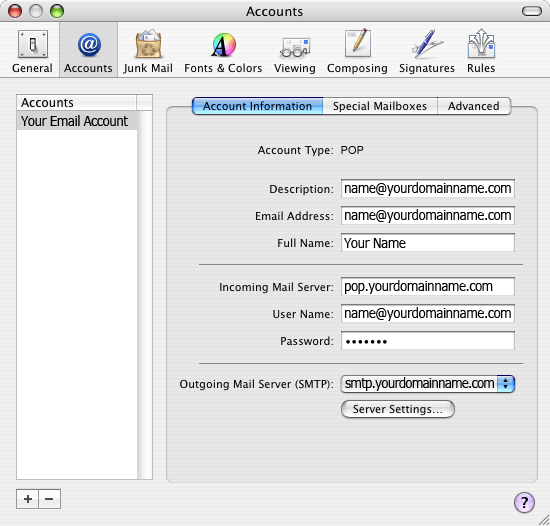Click the Server Settings button
Screen dimensions: 550x526
(x=398, y=409)
